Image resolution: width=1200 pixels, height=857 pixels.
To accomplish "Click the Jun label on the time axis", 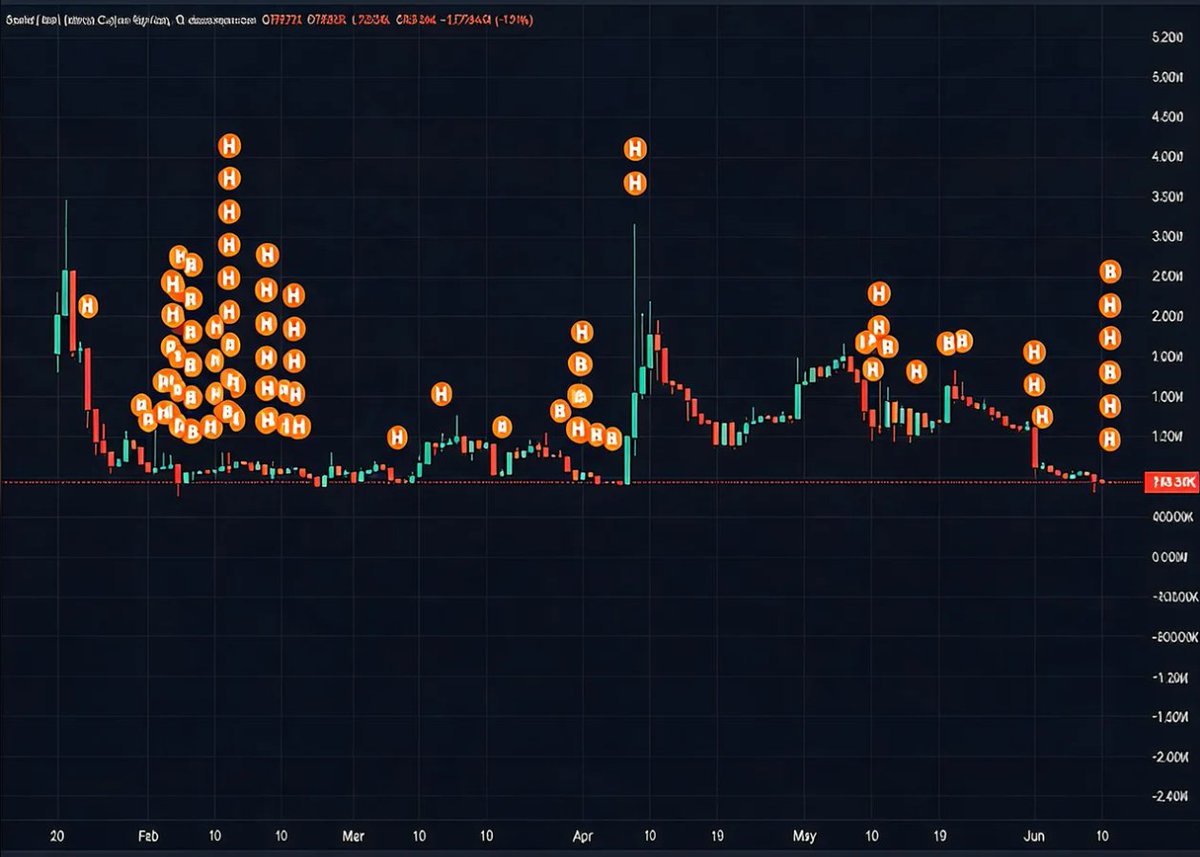I will [1034, 834].
